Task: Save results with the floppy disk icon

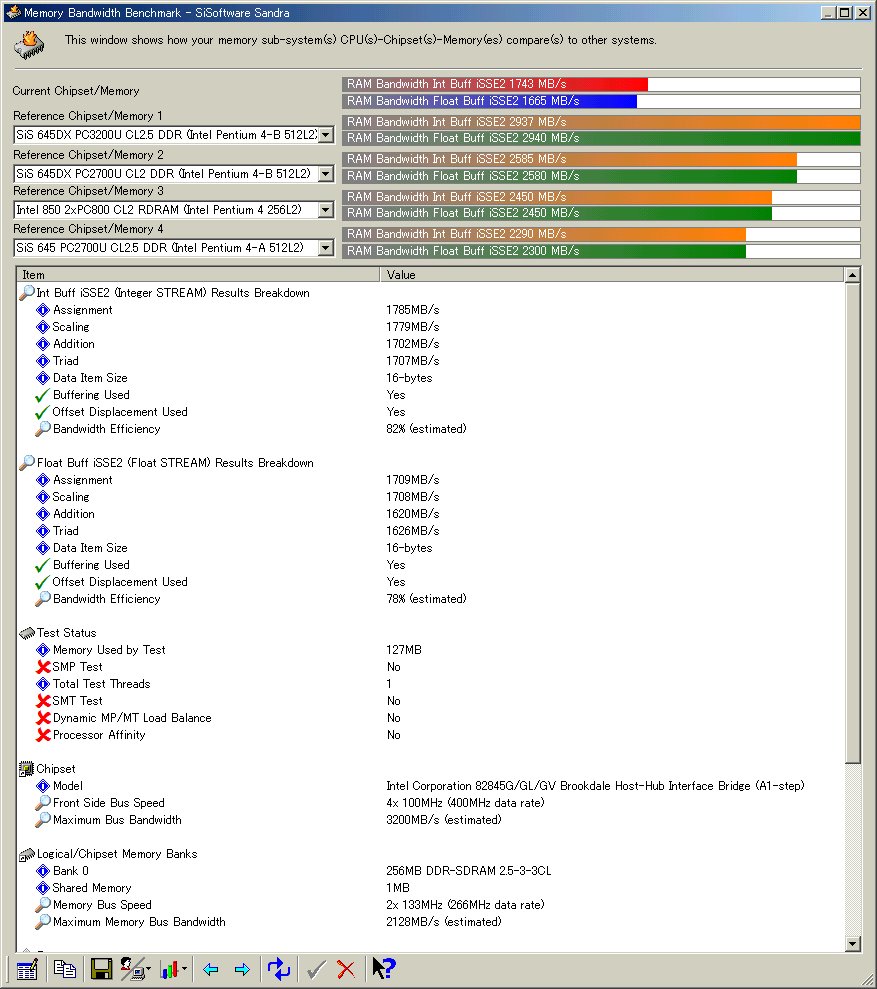Action: point(101,969)
